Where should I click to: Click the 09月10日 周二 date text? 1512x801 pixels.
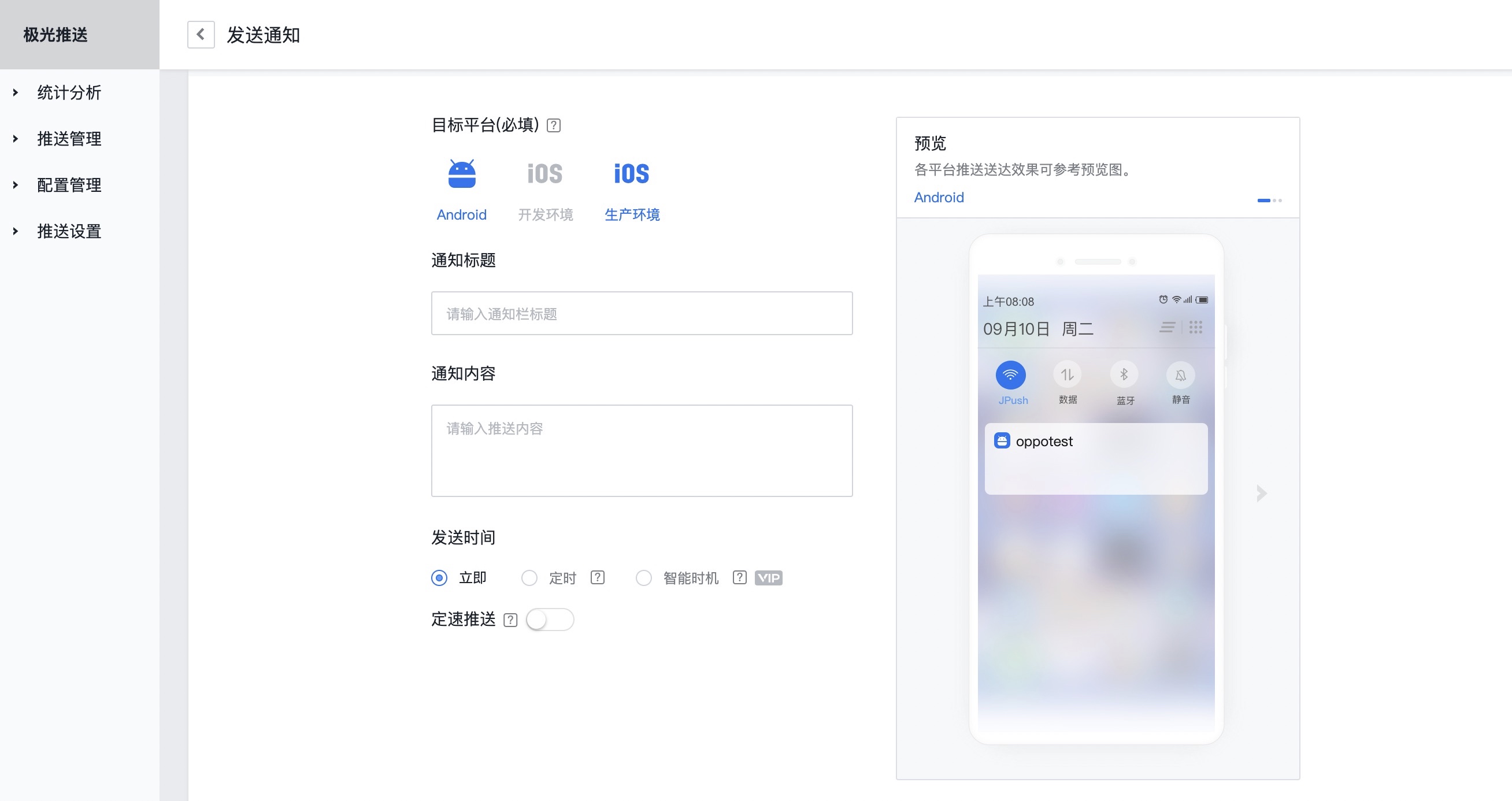pos(1038,329)
